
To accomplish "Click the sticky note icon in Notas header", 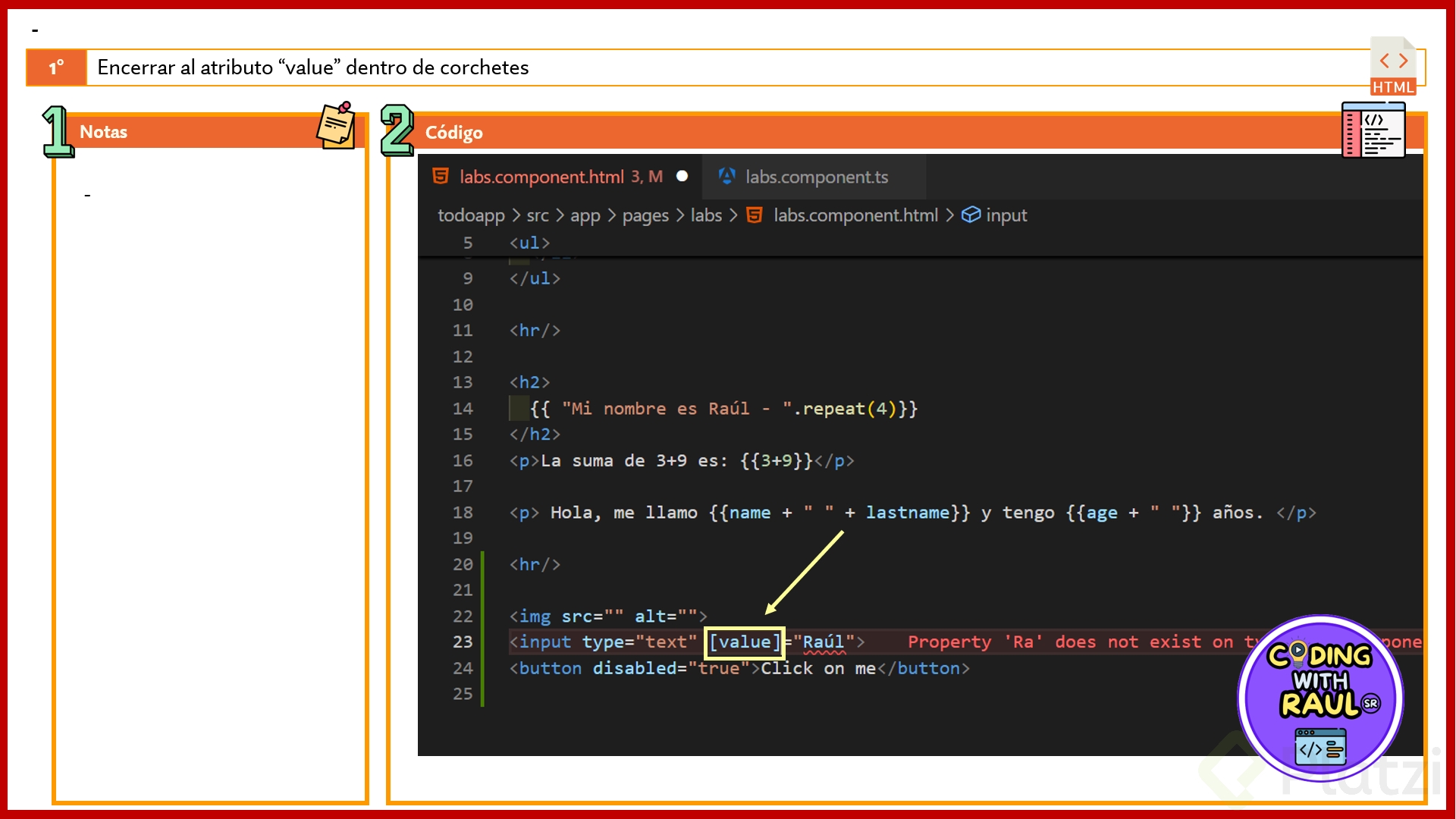I will point(336,126).
